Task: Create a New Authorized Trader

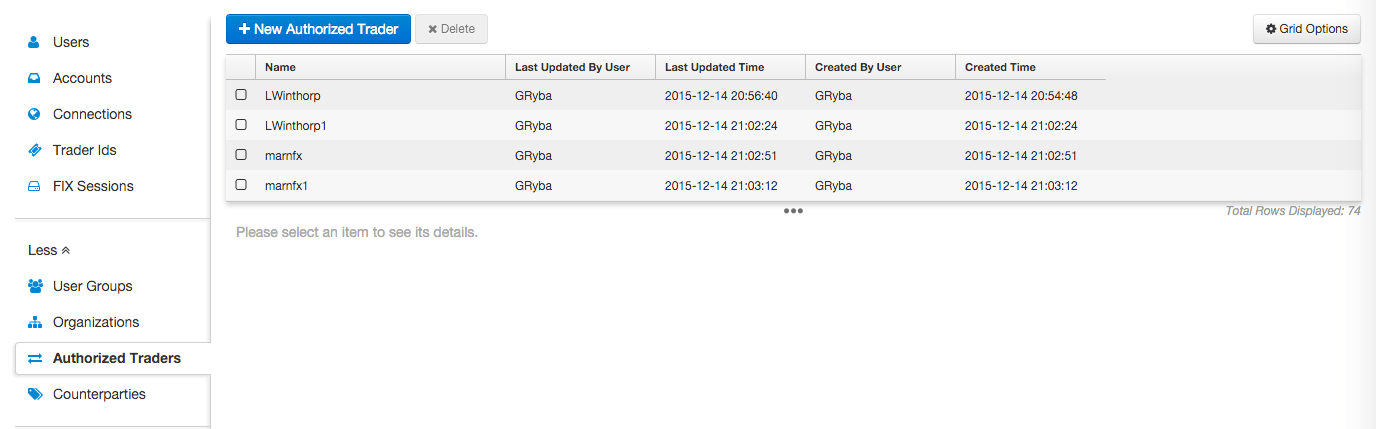Action: [x=318, y=29]
